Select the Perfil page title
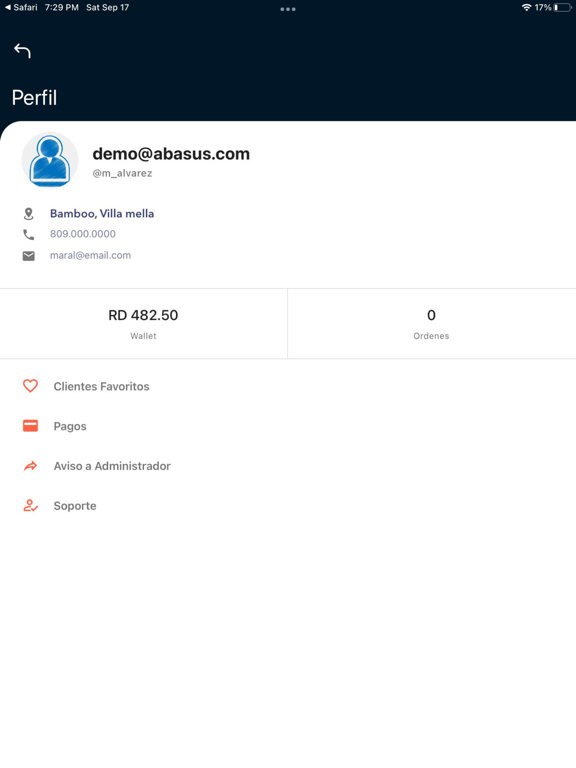 [34, 98]
